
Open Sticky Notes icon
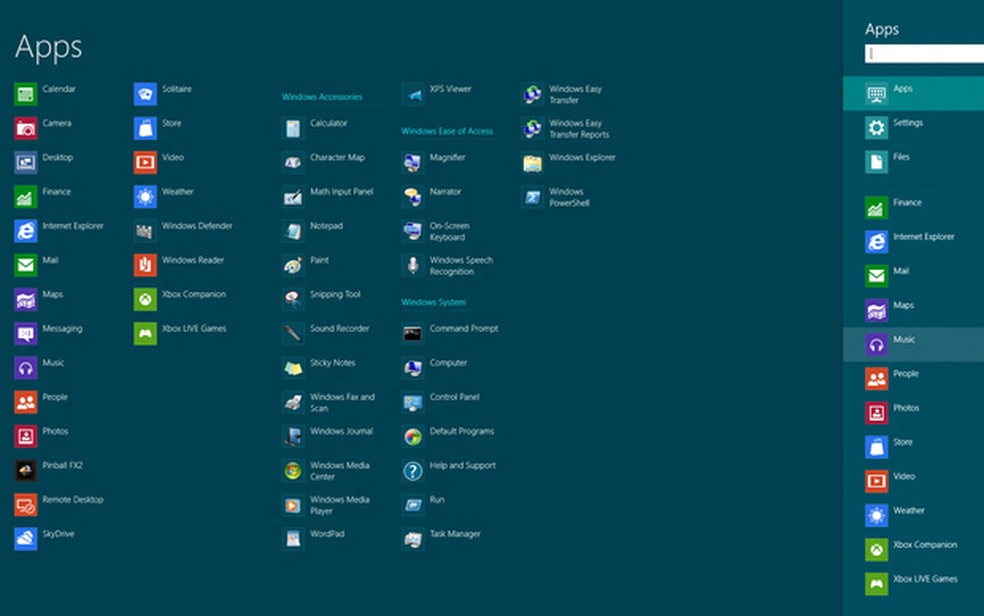click(293, 368)
